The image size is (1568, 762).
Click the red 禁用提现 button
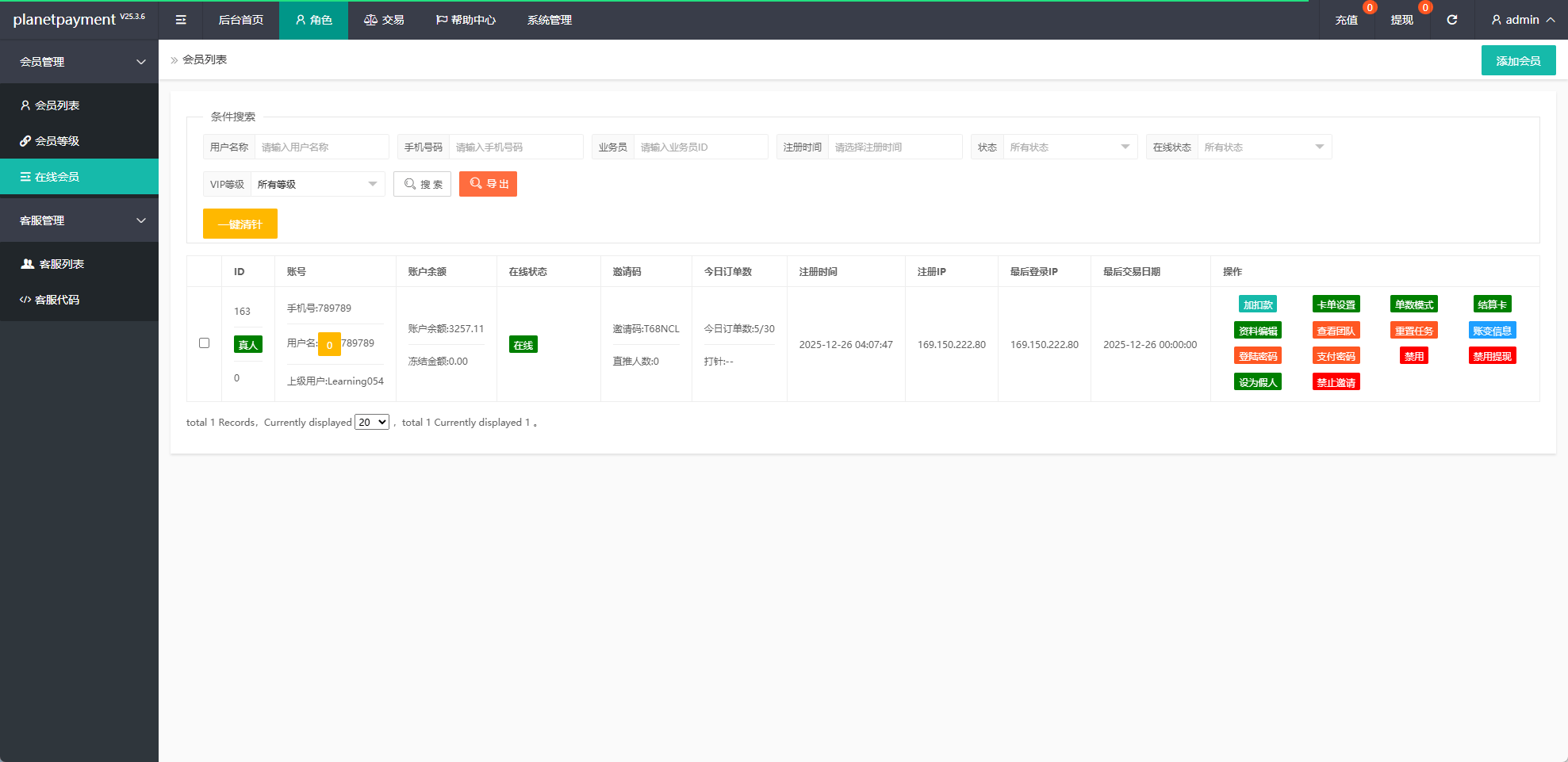pos(1492,356)
